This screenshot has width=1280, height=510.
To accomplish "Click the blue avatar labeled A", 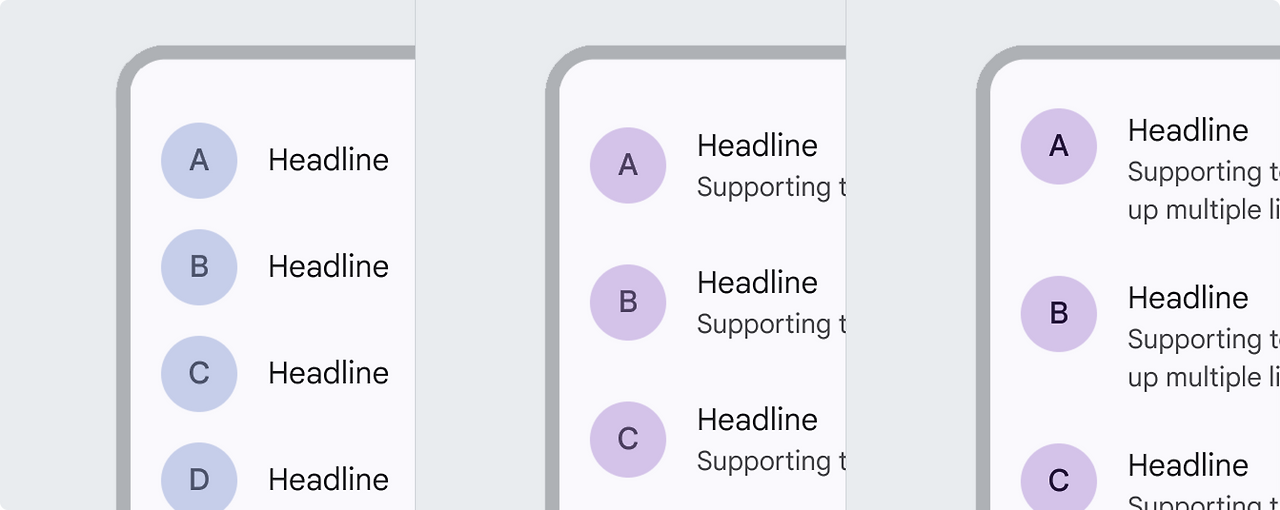I will (199, 160).
